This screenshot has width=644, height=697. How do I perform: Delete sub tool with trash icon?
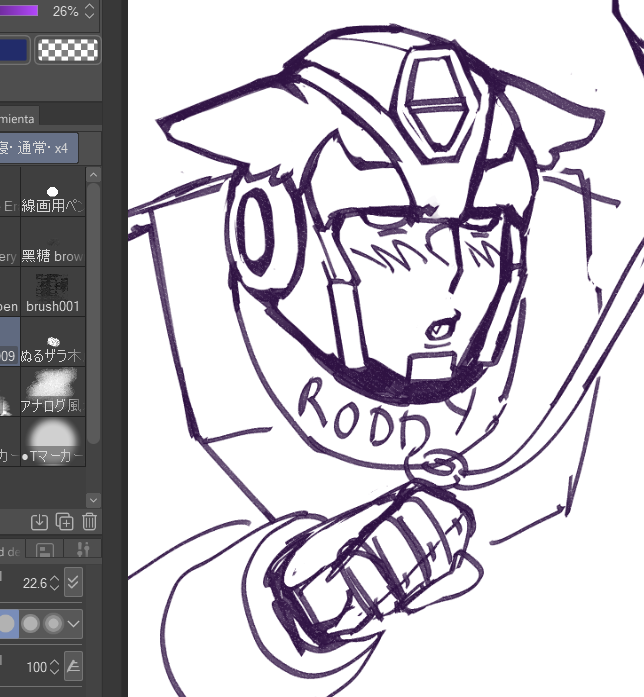[89, 521]
